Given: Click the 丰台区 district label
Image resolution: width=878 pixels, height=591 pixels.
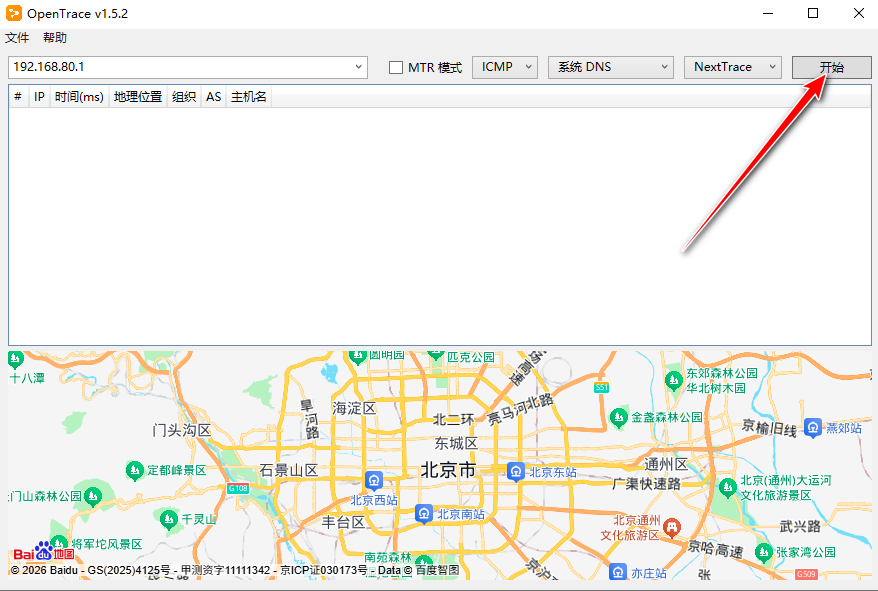Looking at the screenshot, I should coord(343,523).
